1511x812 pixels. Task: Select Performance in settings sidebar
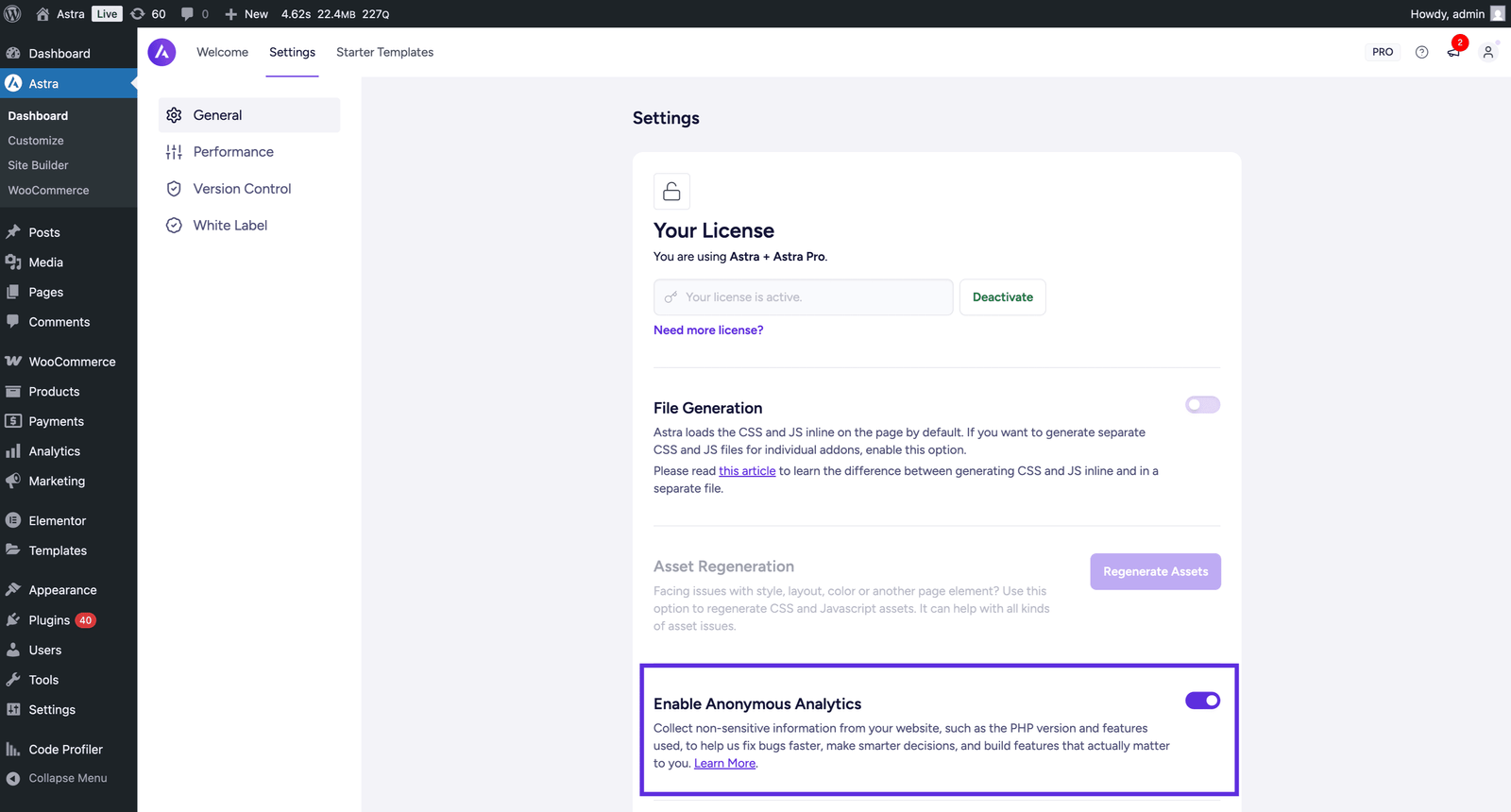pyautogui.click(x=233, y=152)
